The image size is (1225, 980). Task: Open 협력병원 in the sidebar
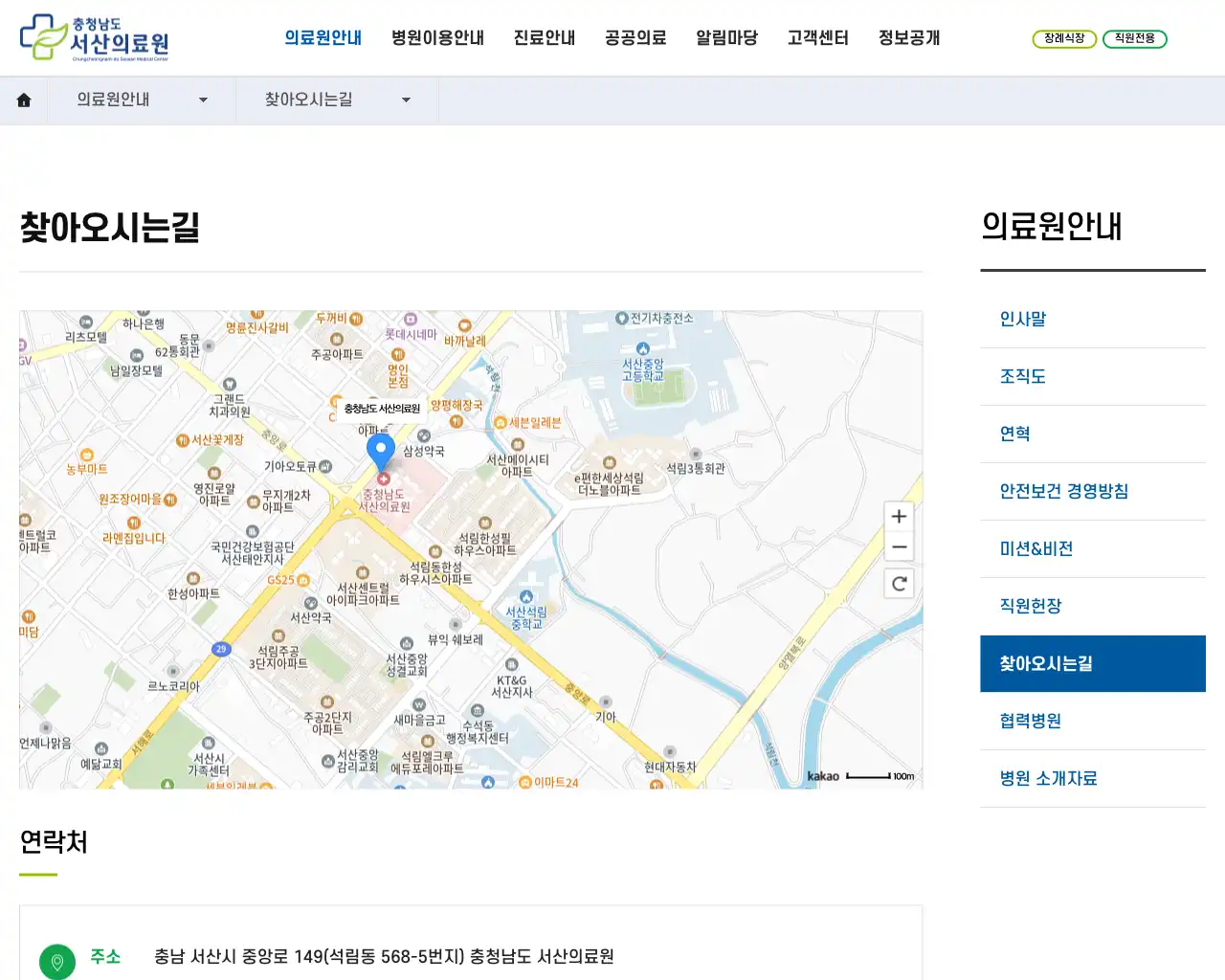click(1093, 722)
